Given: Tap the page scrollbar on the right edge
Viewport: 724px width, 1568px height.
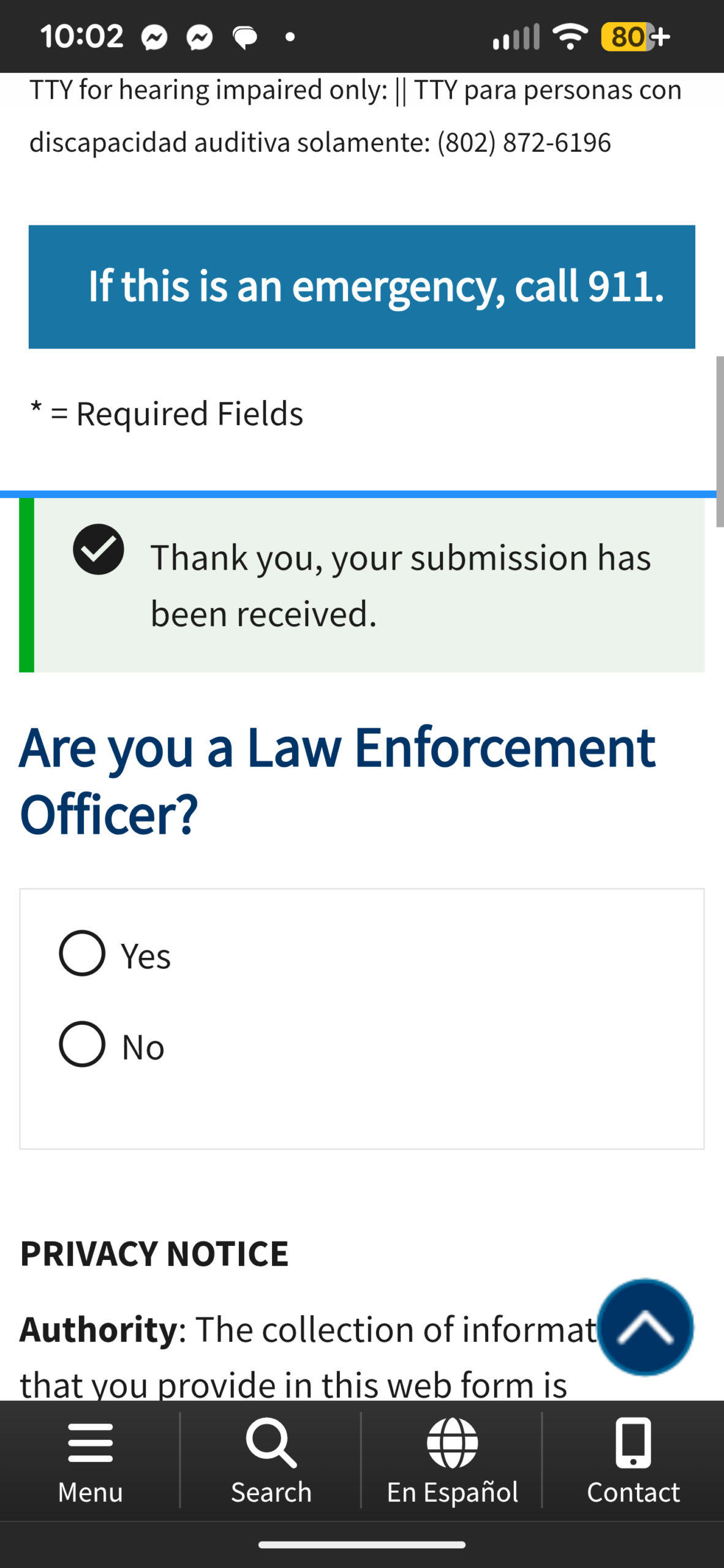Looking at the screenshot, I should click(719, 441).
